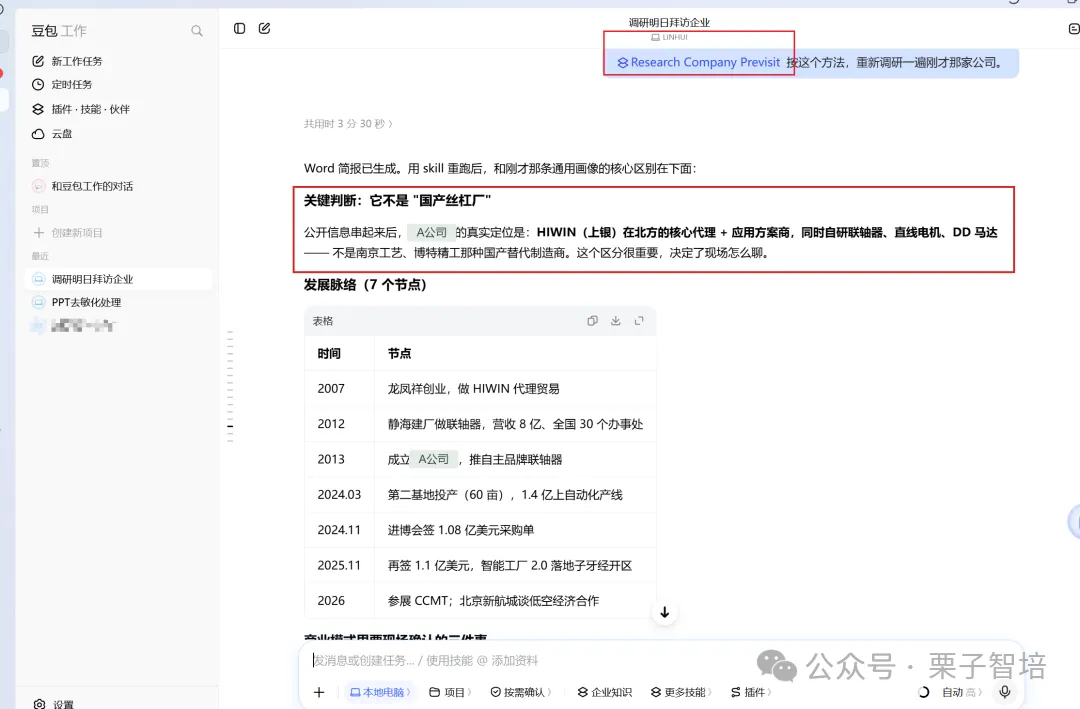Open the search icon in the sidebar
This screenshot has width=1080, height=709.
pos(197,31)
